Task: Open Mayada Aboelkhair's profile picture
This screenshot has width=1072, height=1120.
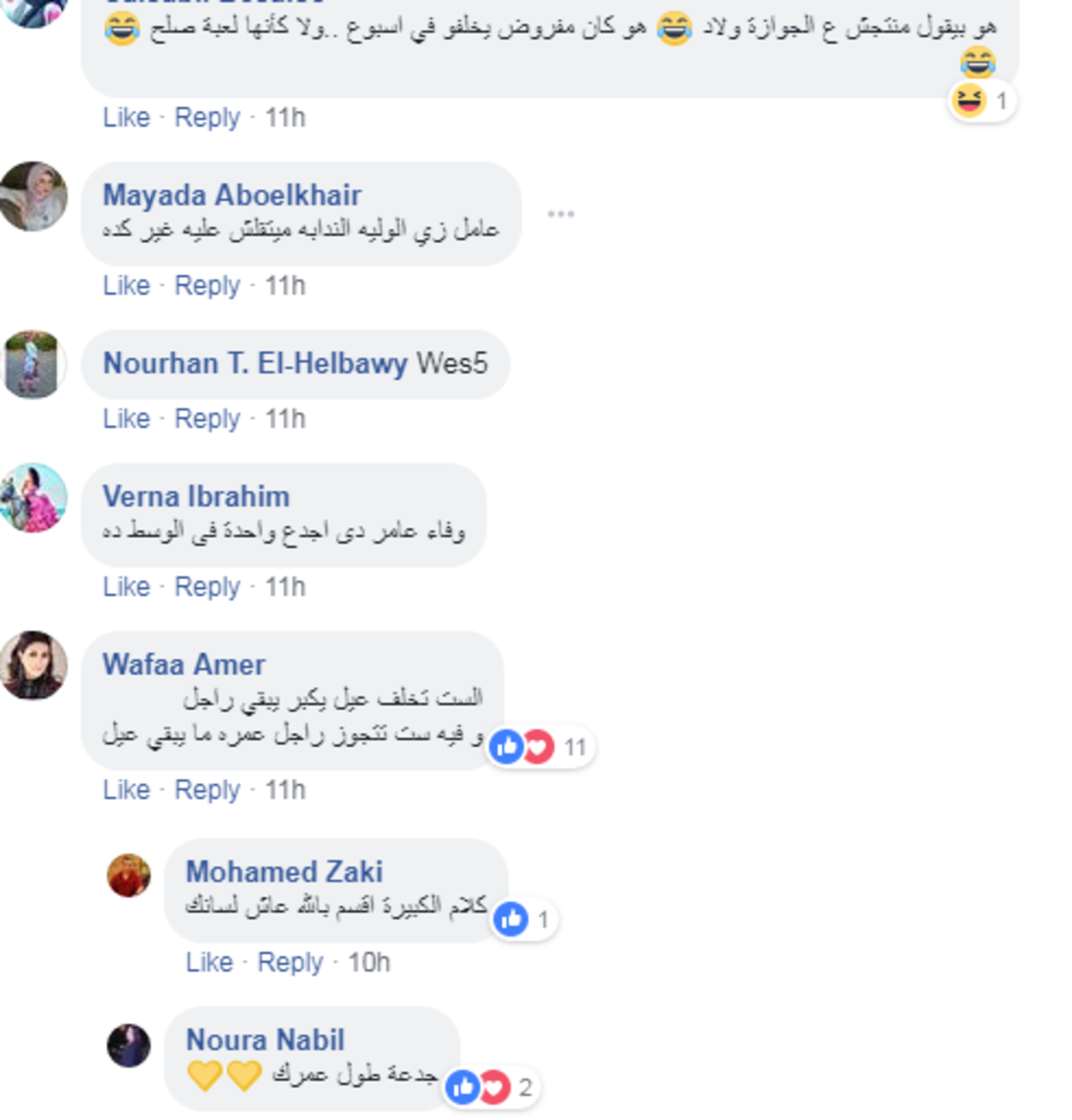Action: click(x=33, y=196)
